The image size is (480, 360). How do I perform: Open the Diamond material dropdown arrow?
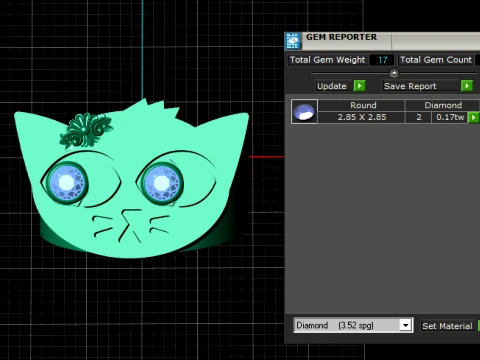click(406, 325)
